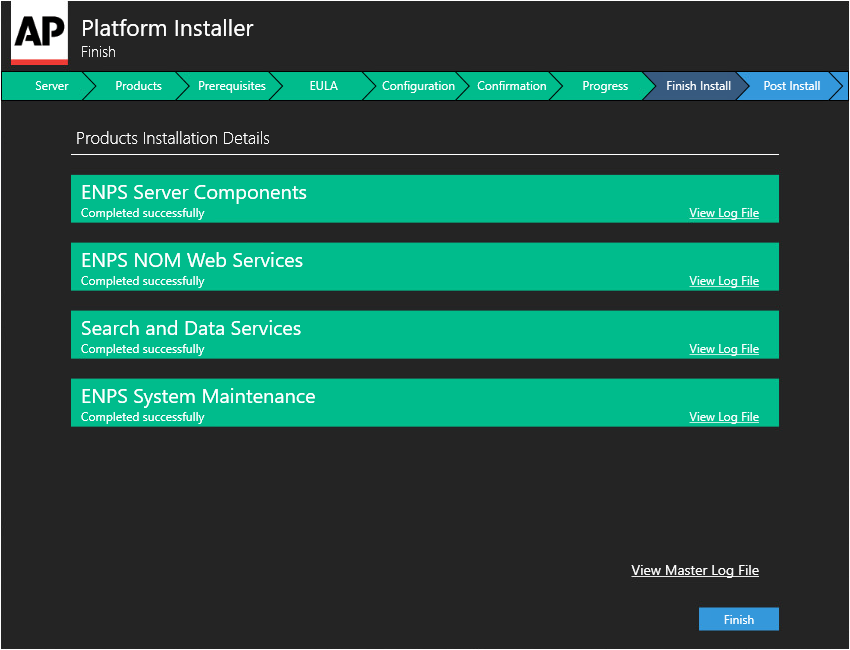Select the EULA step
Image resolution: width=850 pixels, height=650 pixels.
(324, 86)
